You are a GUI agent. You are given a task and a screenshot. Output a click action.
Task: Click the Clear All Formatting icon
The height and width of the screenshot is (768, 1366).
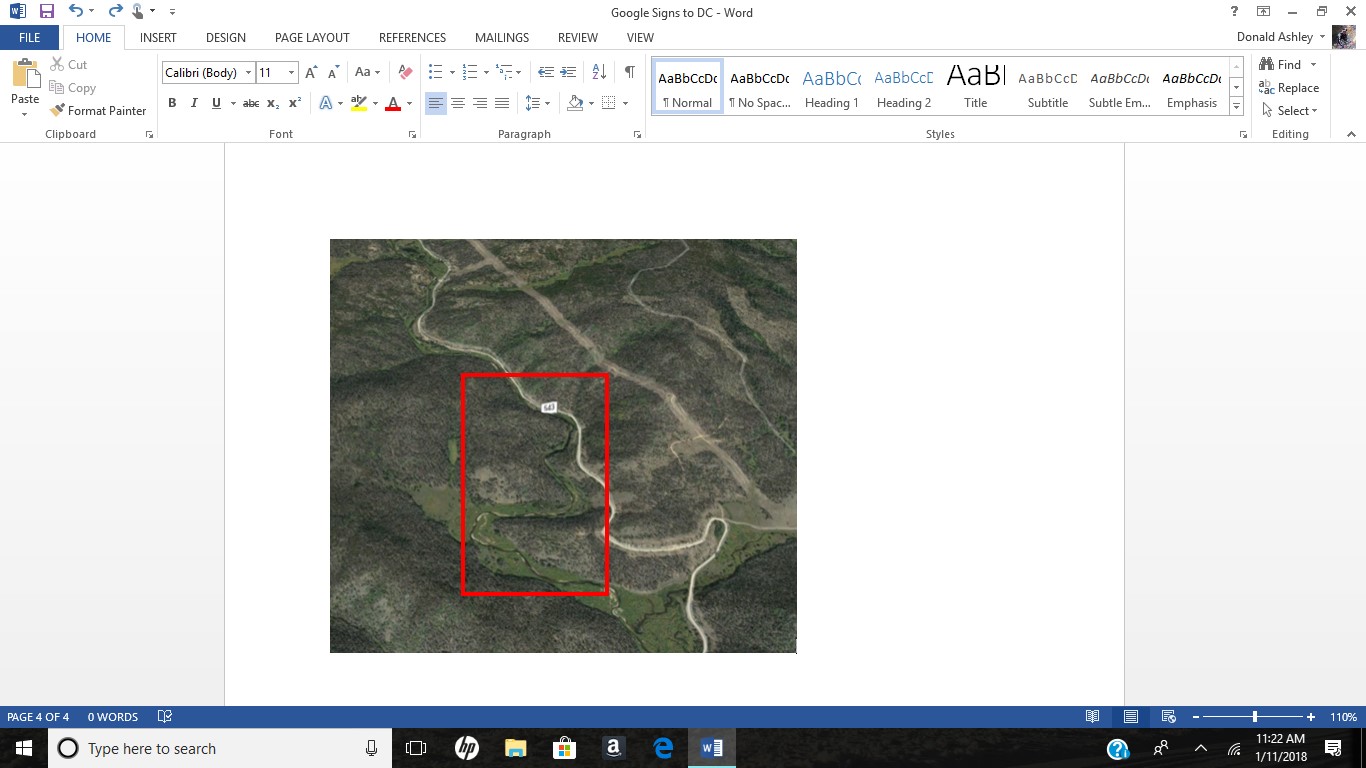(x=405, y=72)
